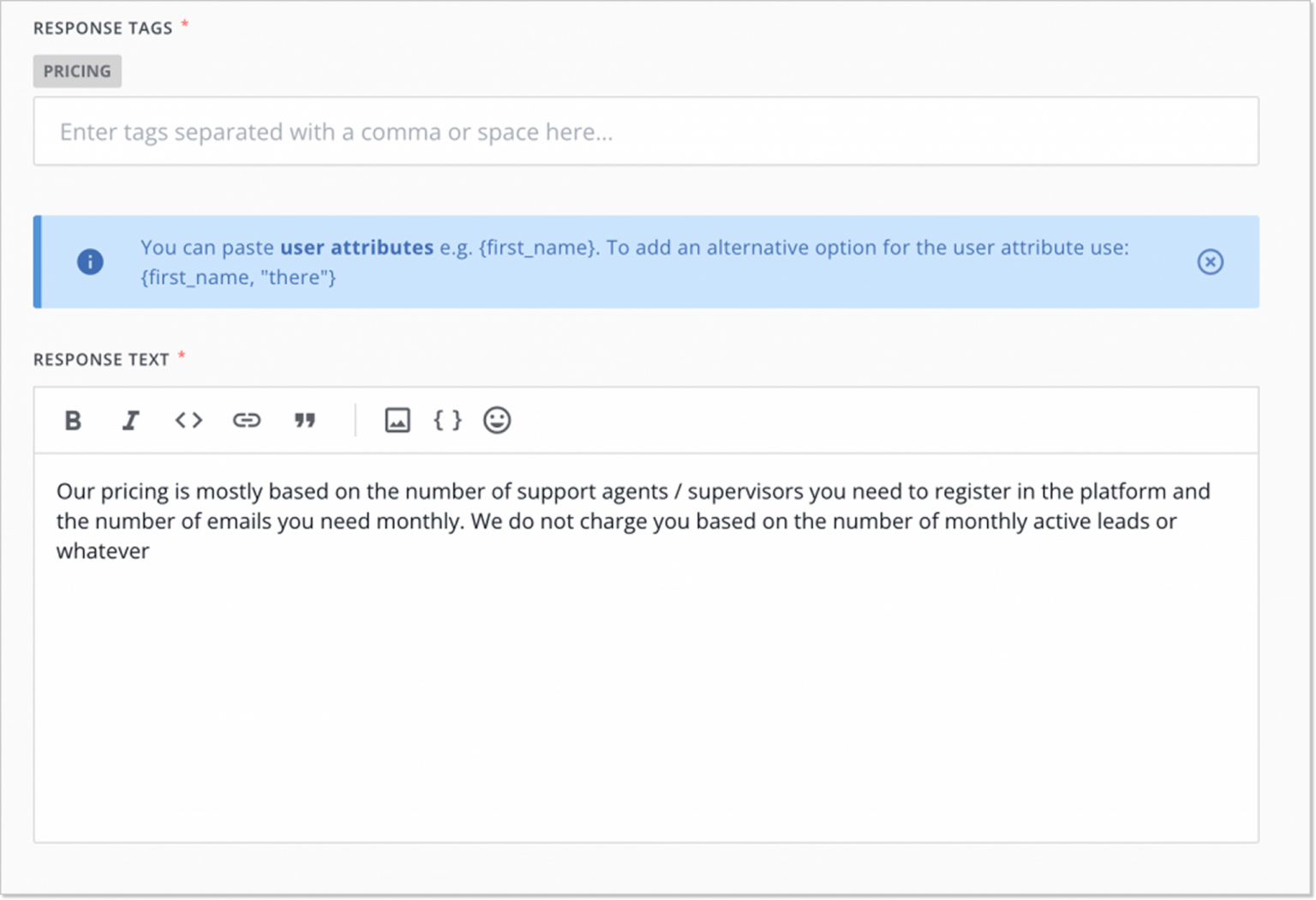Apply italic formatting to response text
Screen dimensions: 1316x900
(x=130, y=420)
